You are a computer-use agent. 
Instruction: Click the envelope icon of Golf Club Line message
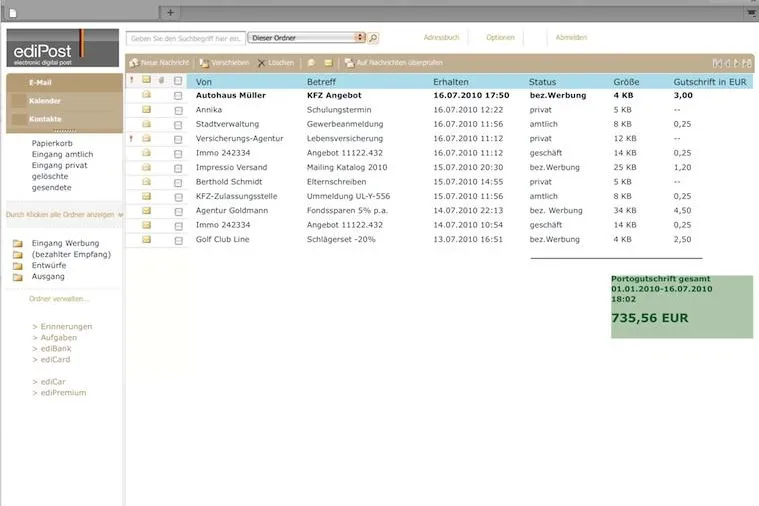click(x=146, y=239)
